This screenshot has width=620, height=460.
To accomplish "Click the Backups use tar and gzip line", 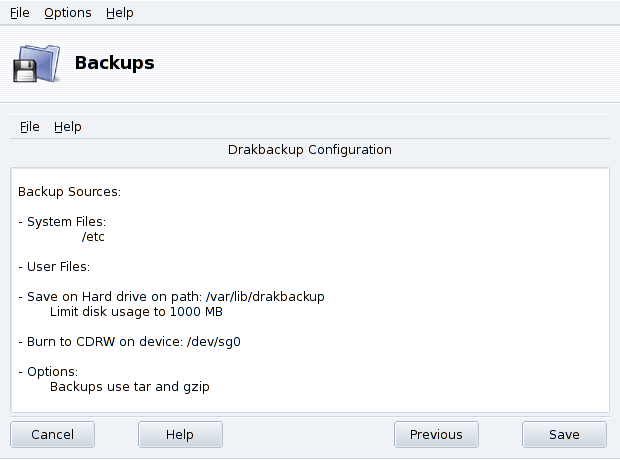I will 130,386.
